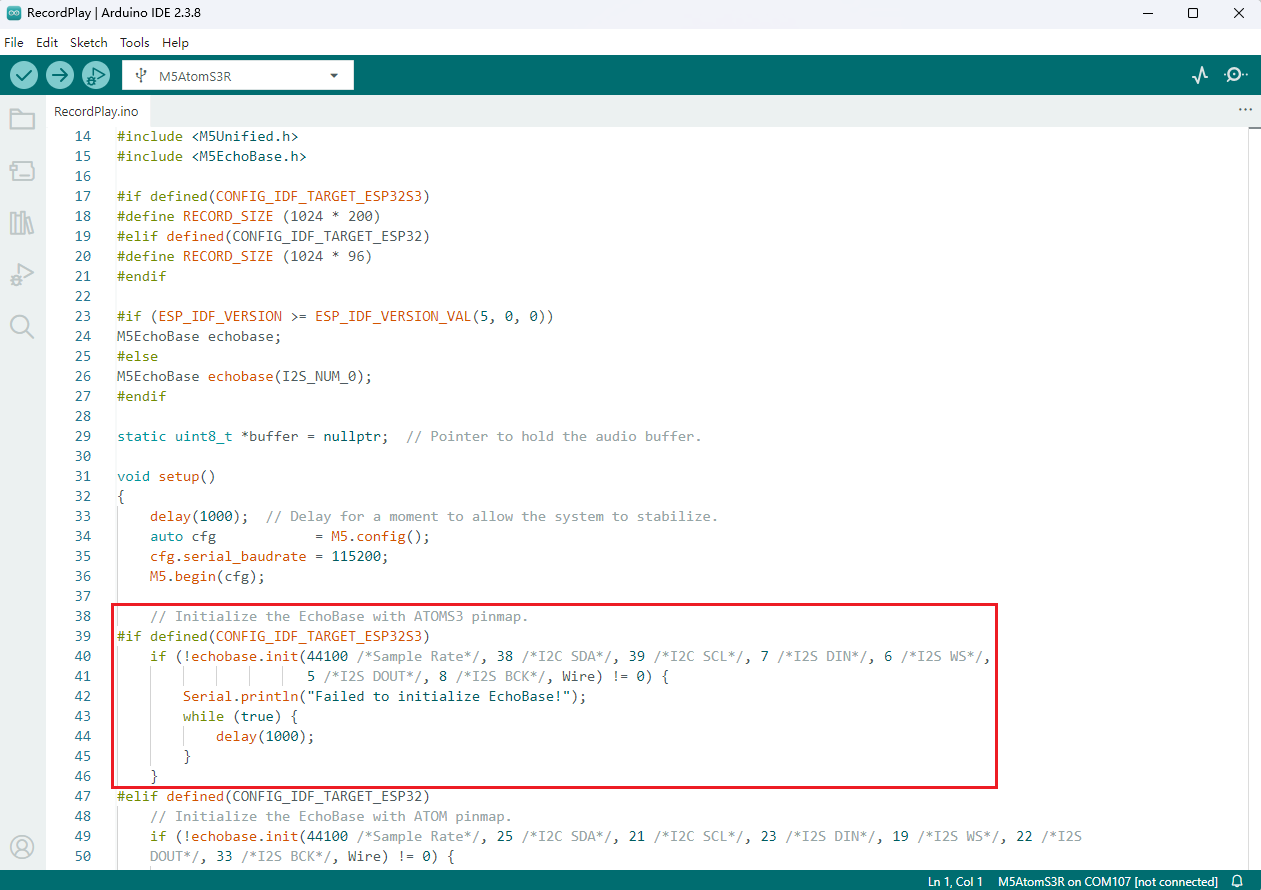
Task: Open the Search sidebar magnifier icon
Action: click(22, 327)
